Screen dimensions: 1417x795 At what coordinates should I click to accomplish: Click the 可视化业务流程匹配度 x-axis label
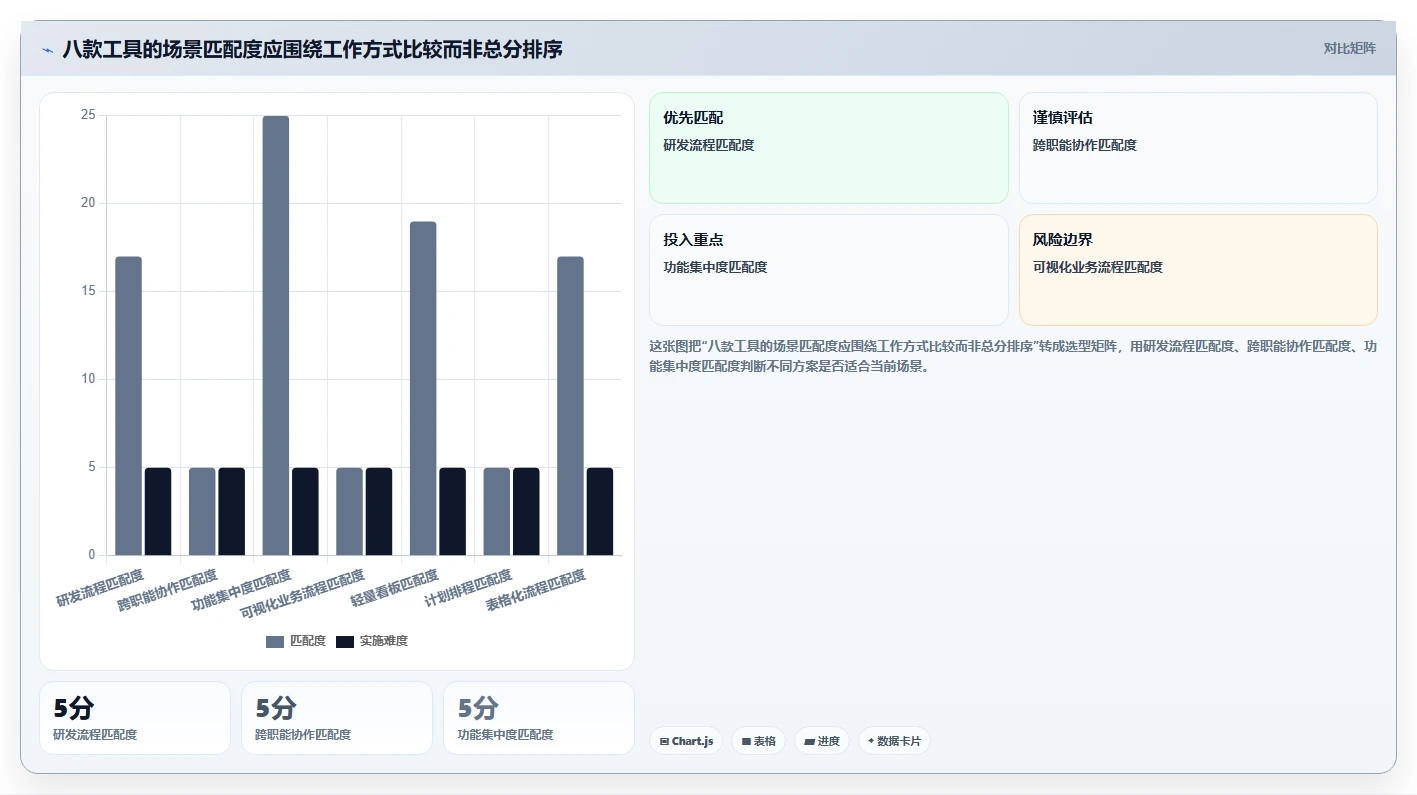click(303, 593)
